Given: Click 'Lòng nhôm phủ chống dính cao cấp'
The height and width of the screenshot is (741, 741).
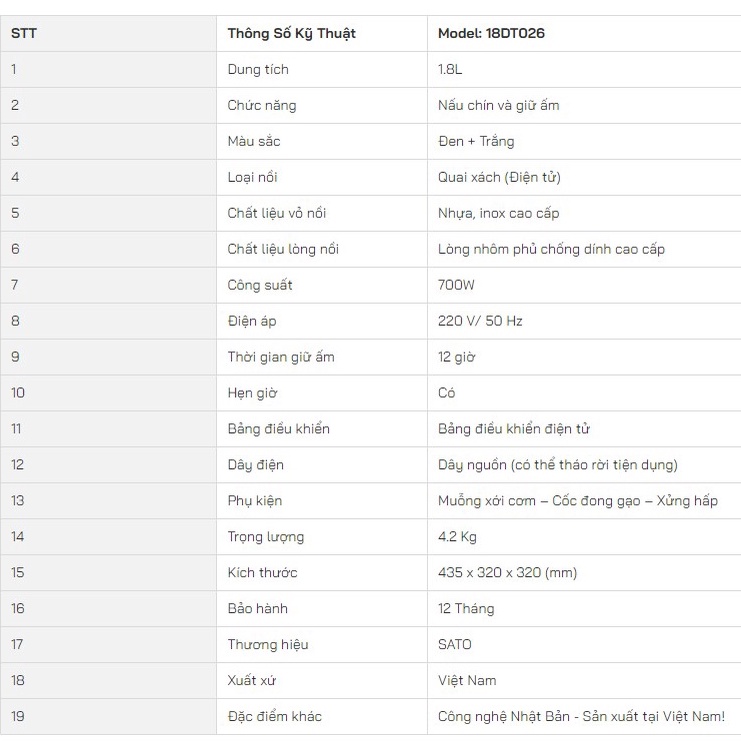Looking at the screenshot, I should (x=551, y=249).
